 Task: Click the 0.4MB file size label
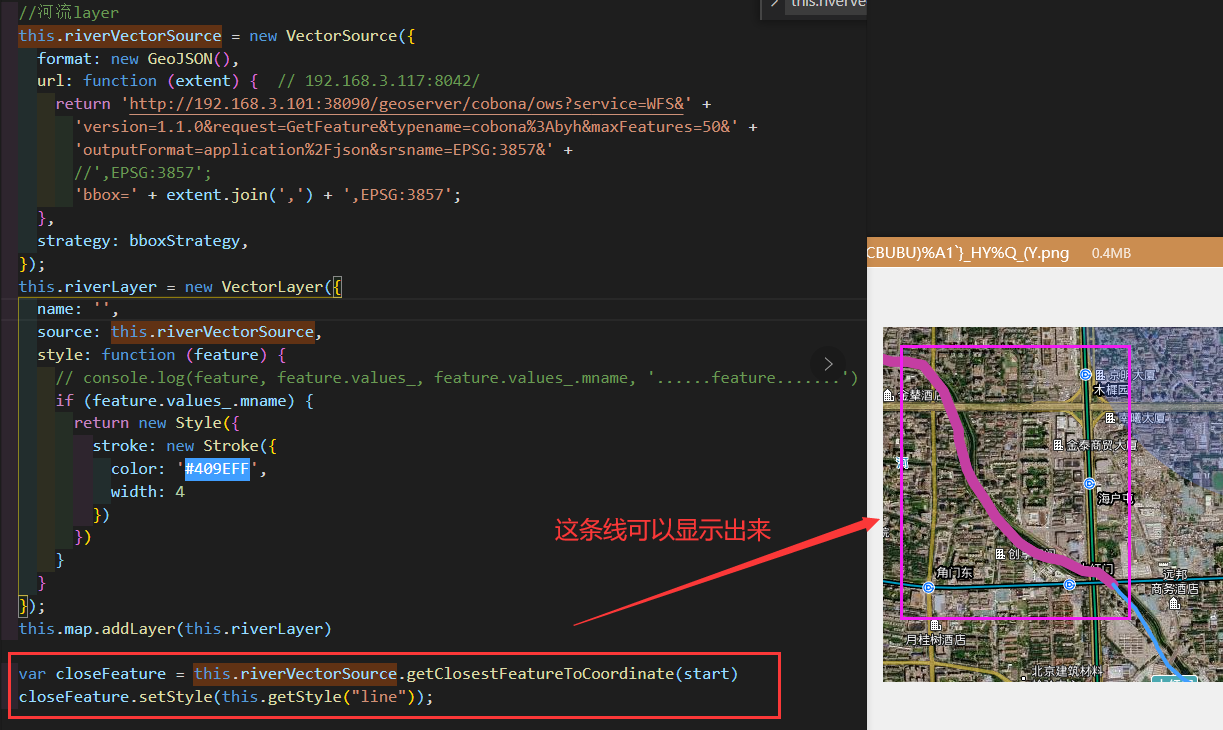1110,253
